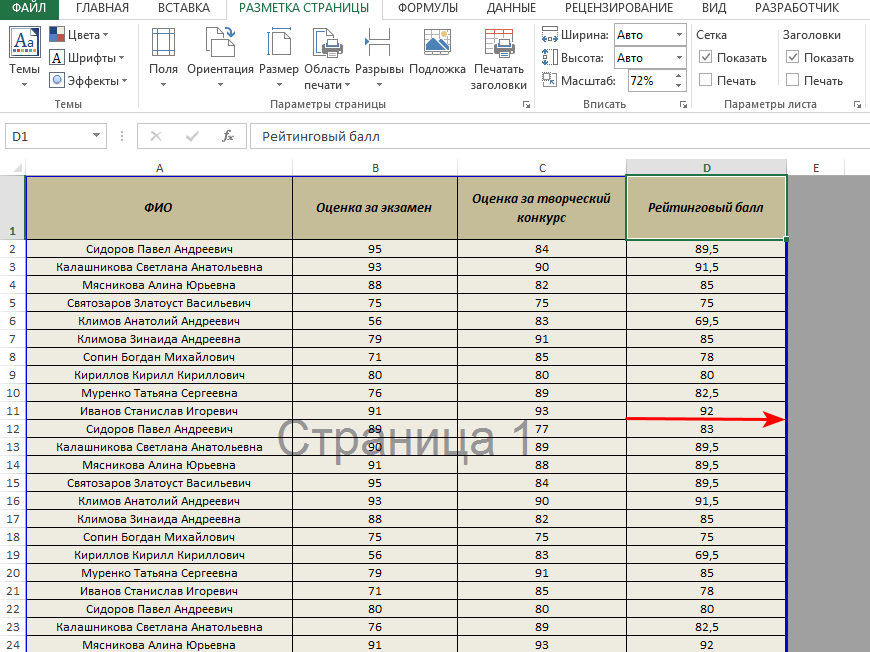Switch to the ФОРМУЛЫ tab

tap(428, 8)
